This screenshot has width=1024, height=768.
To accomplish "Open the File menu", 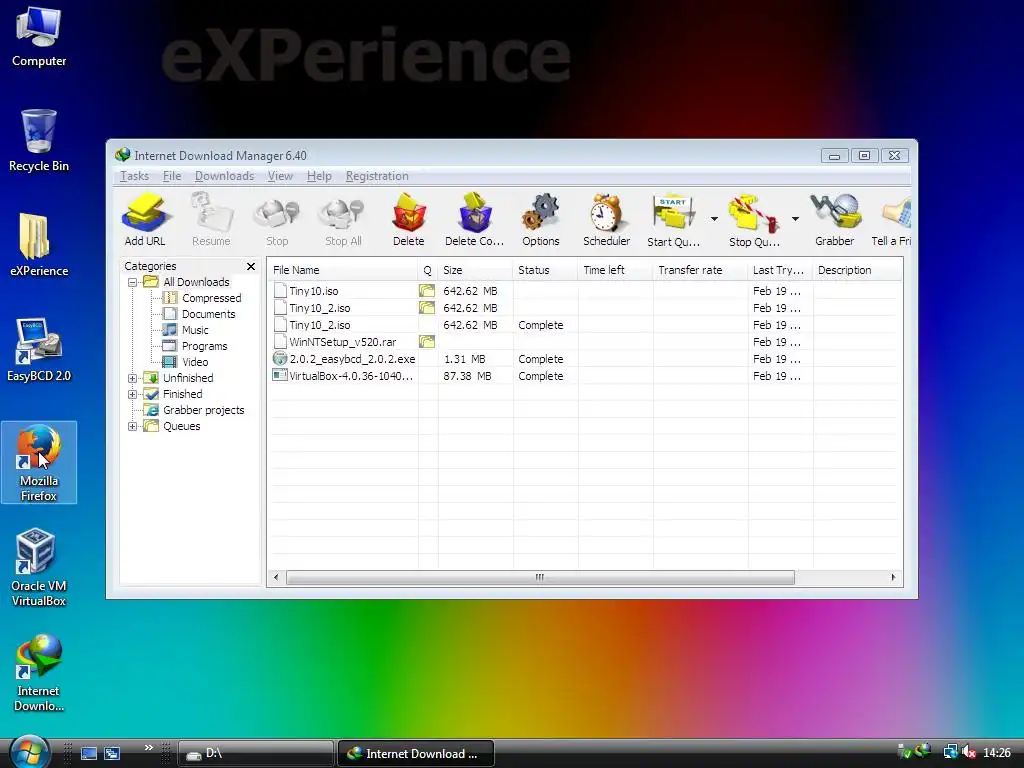I will (172, 176).
